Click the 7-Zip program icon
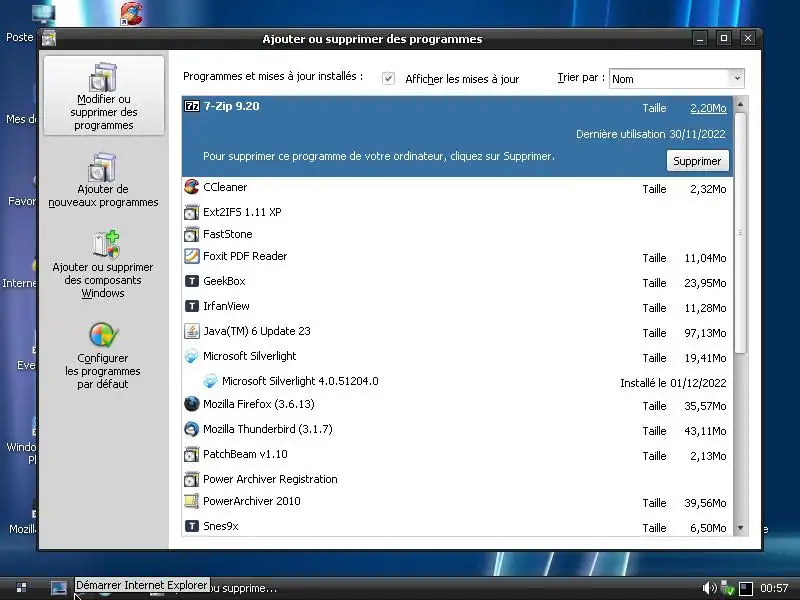 click(x=192, y=106)
